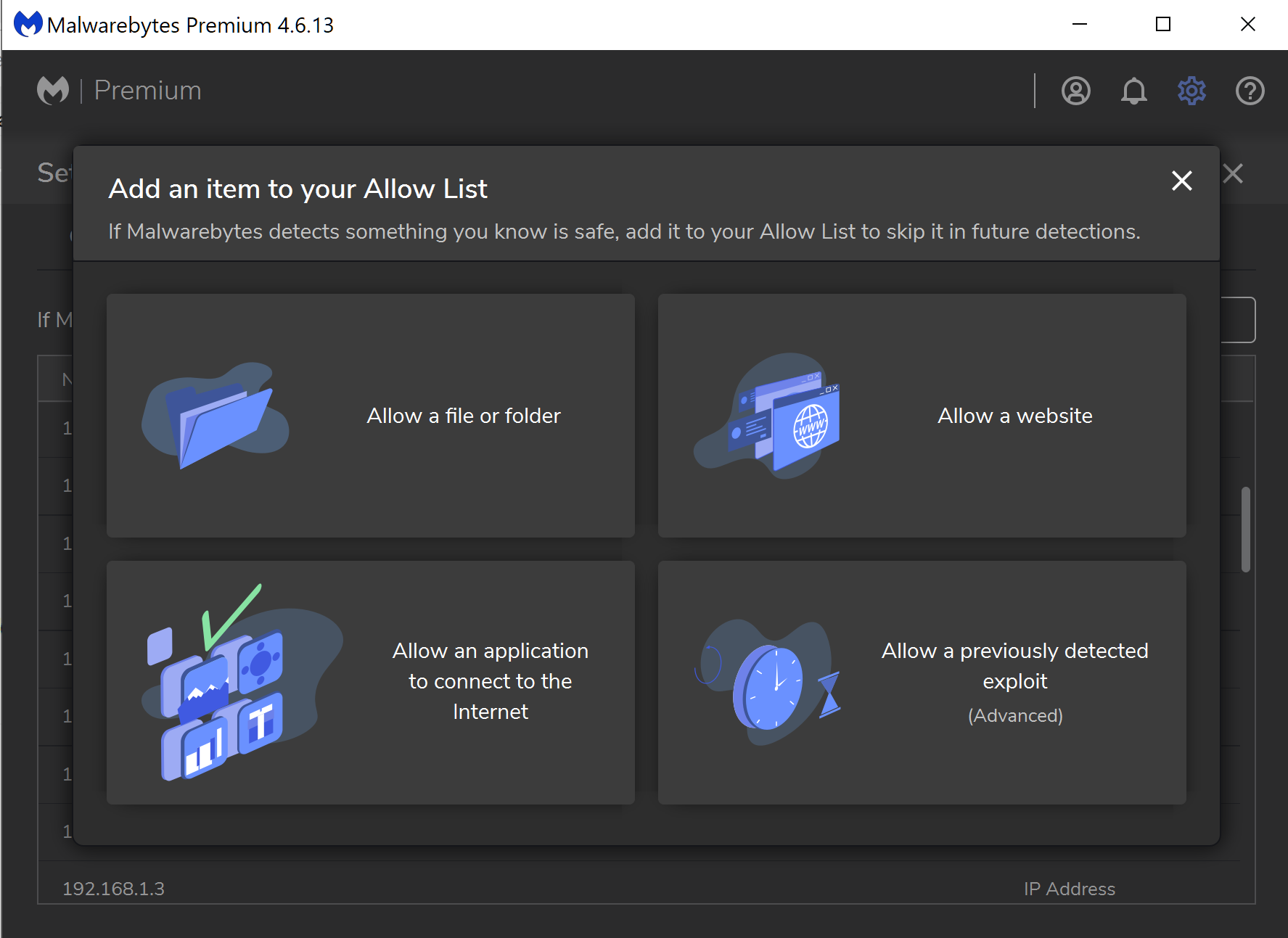Open the notifications bell
Screen dimensions: 1288x938
(x=1134, y=91)
